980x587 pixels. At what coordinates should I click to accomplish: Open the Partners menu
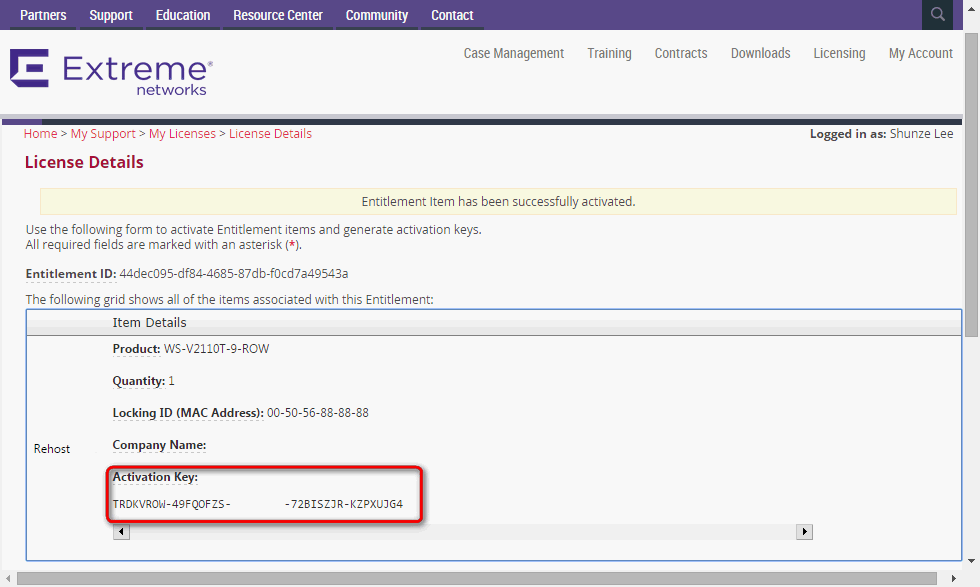click(43, 15)
